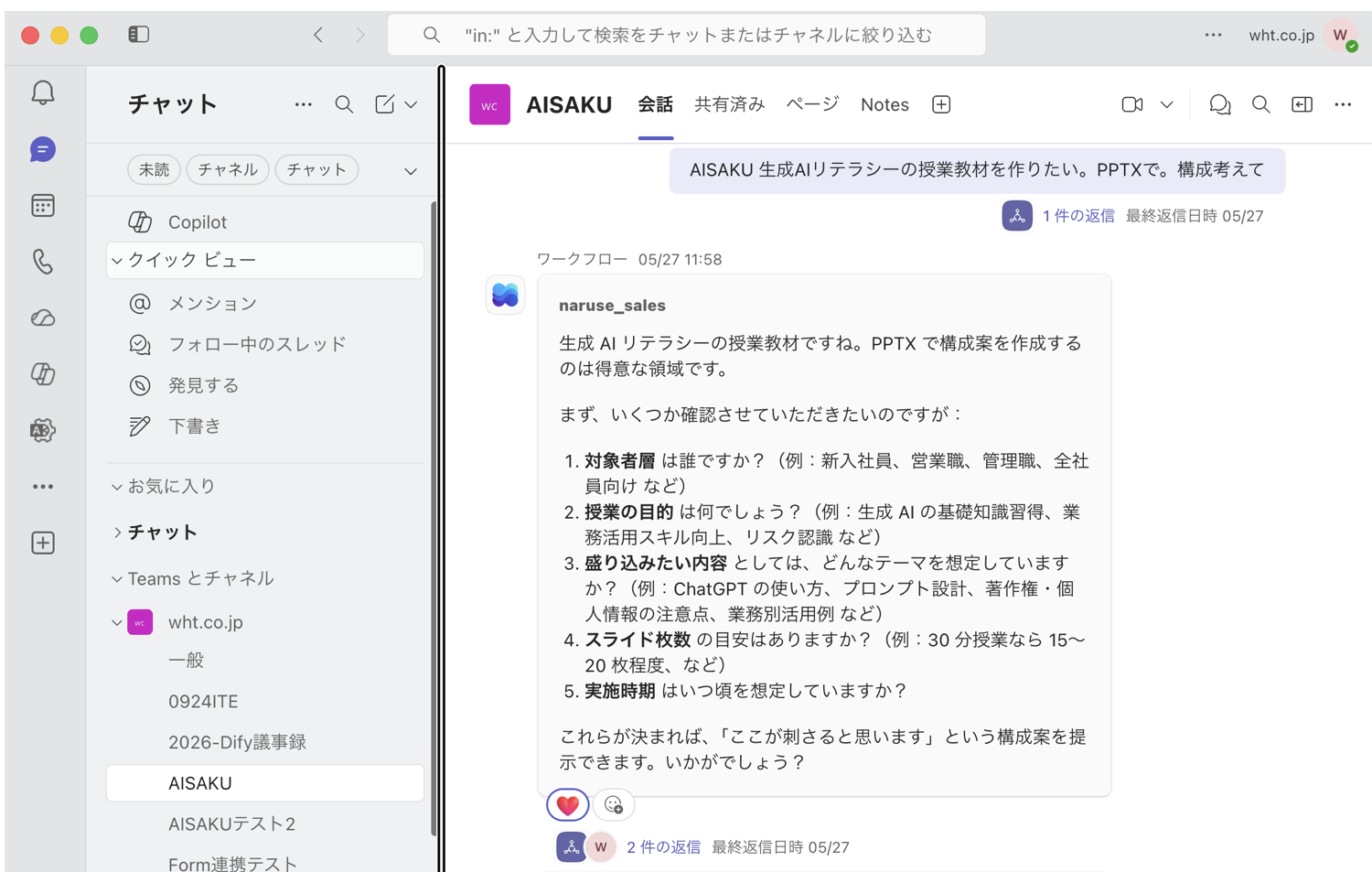Collapse the wht.co.jp team
Image resolution: width=1372 pixels, height=872 pixels.
tap(117, 622)
